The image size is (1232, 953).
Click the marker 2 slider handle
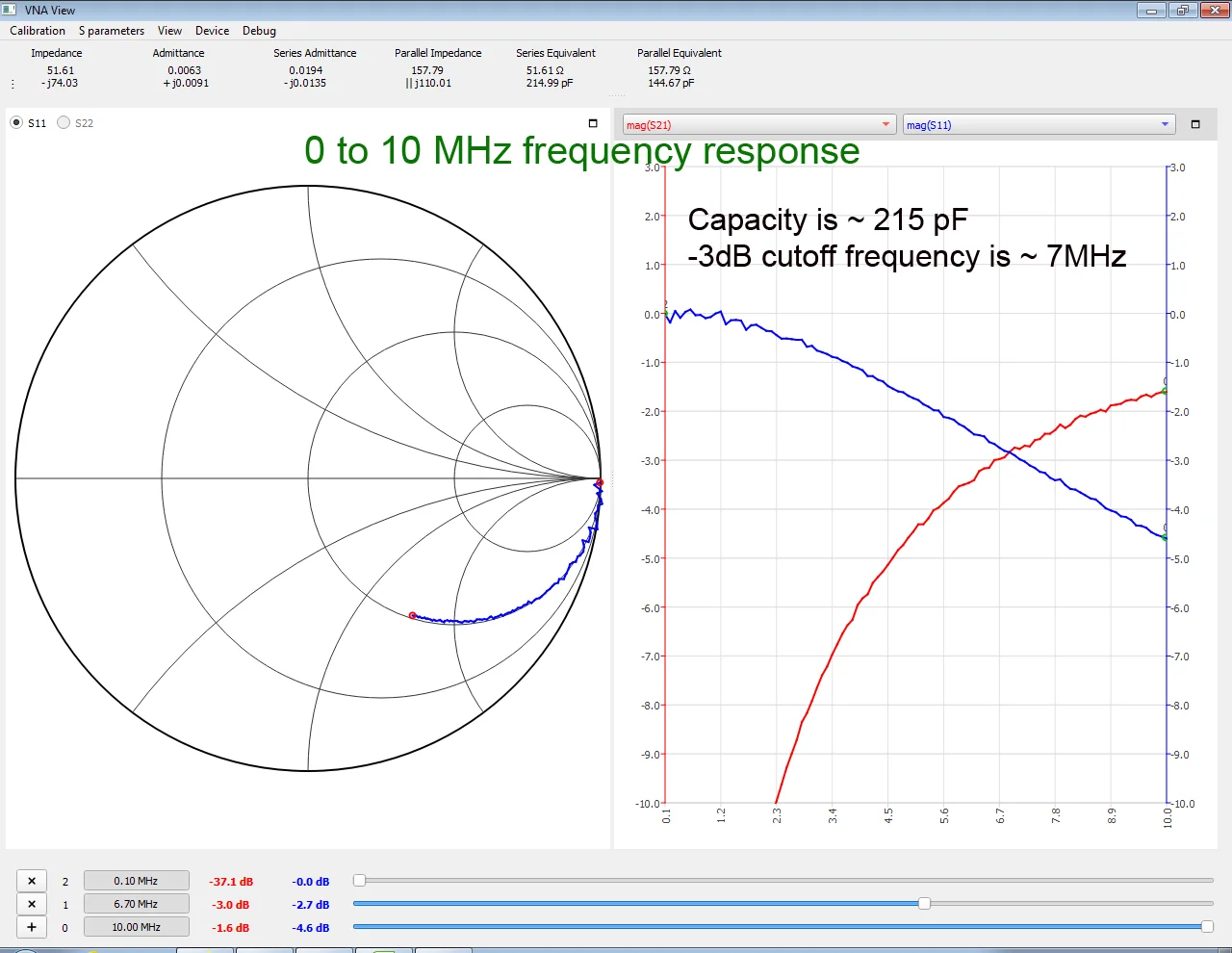(359, 880)
